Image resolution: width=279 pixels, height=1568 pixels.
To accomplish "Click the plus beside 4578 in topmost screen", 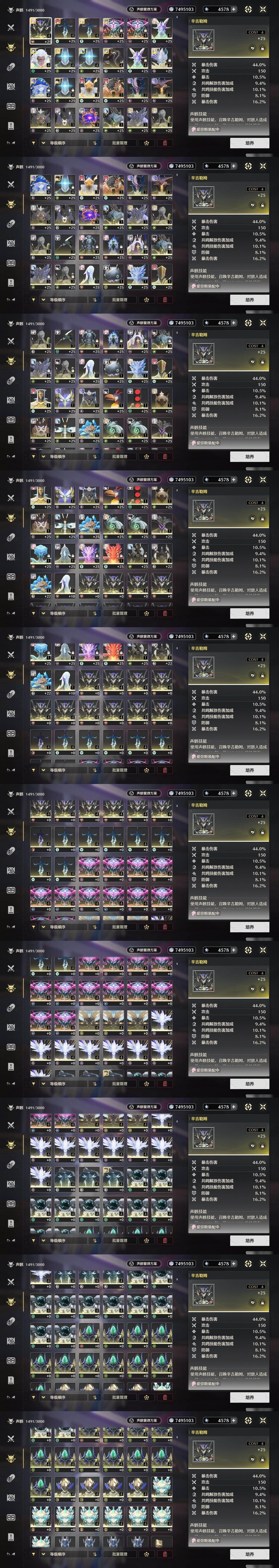I will click(x=233, y=9).
